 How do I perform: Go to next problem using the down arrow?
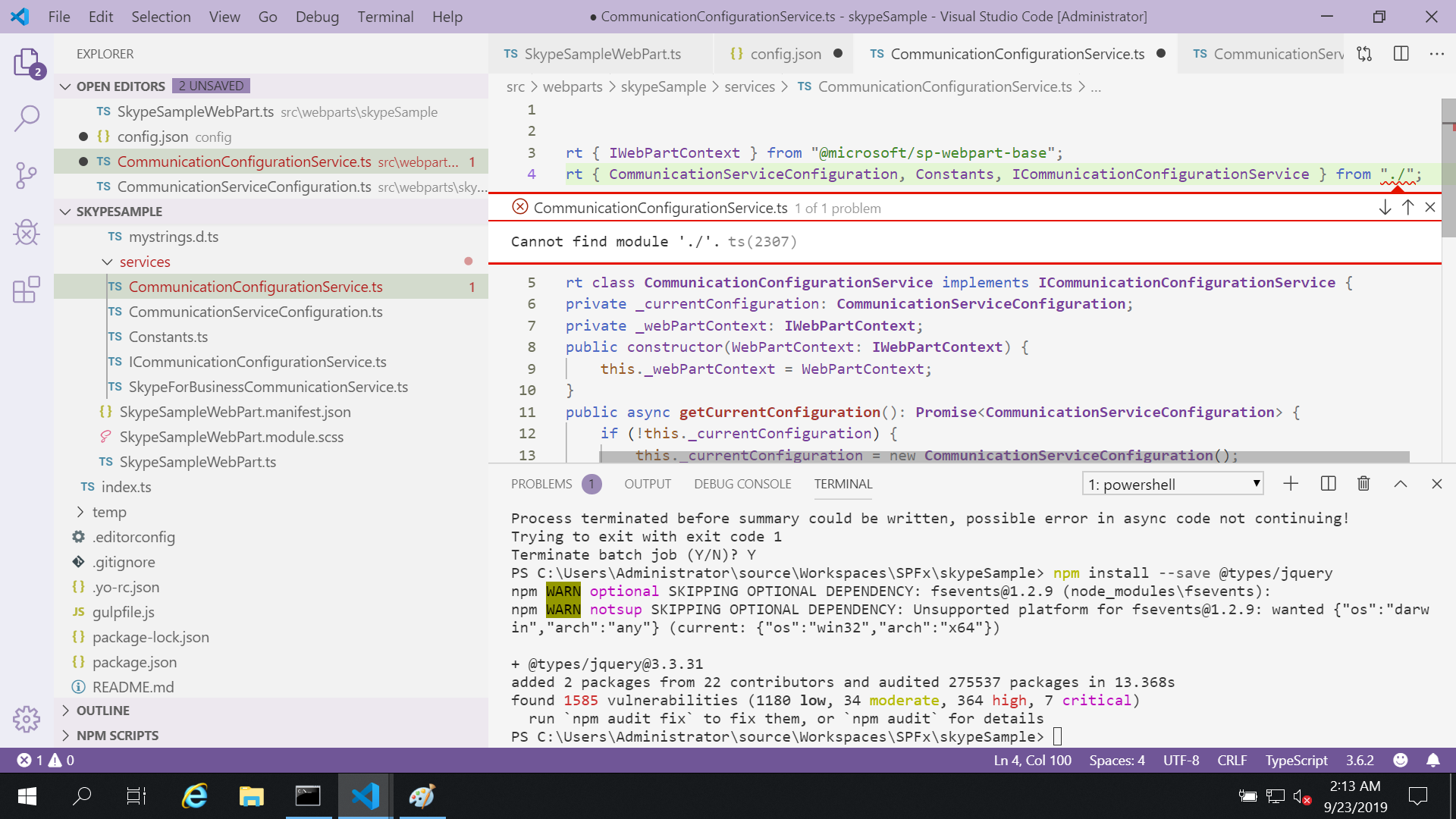(1385, 207)
